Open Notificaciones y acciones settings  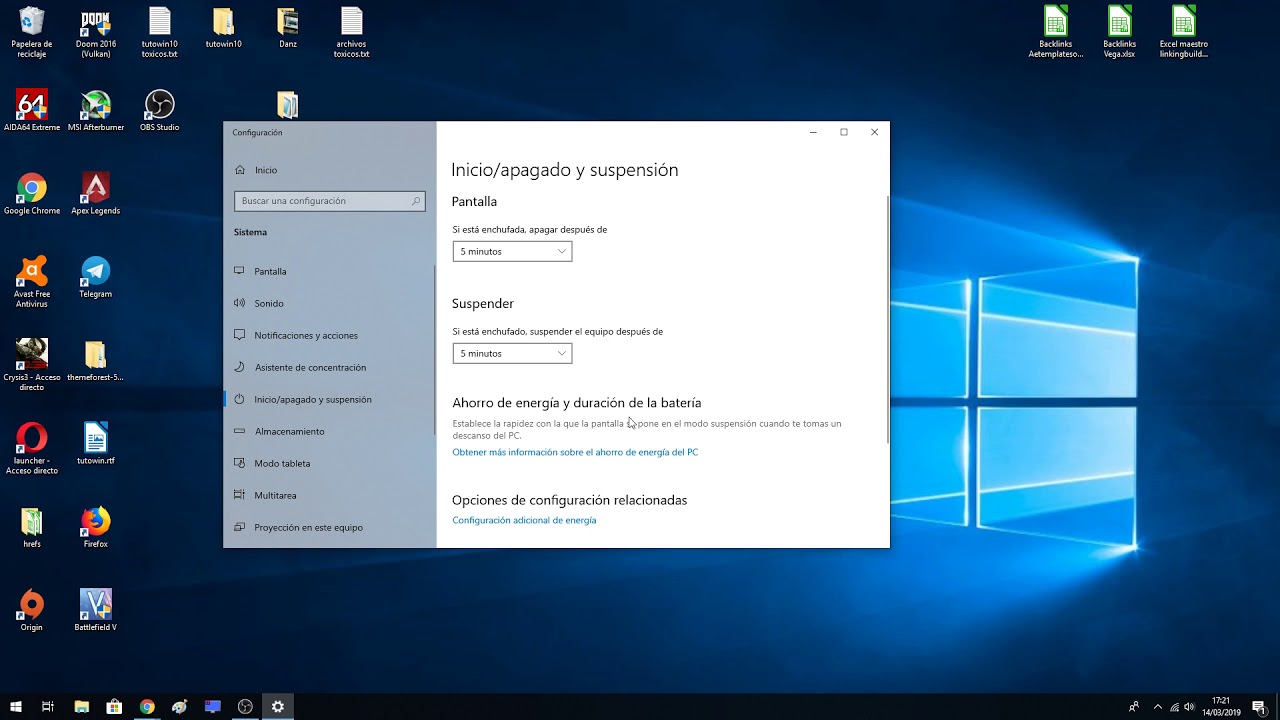pyautogui.click(x=330, y=335)
